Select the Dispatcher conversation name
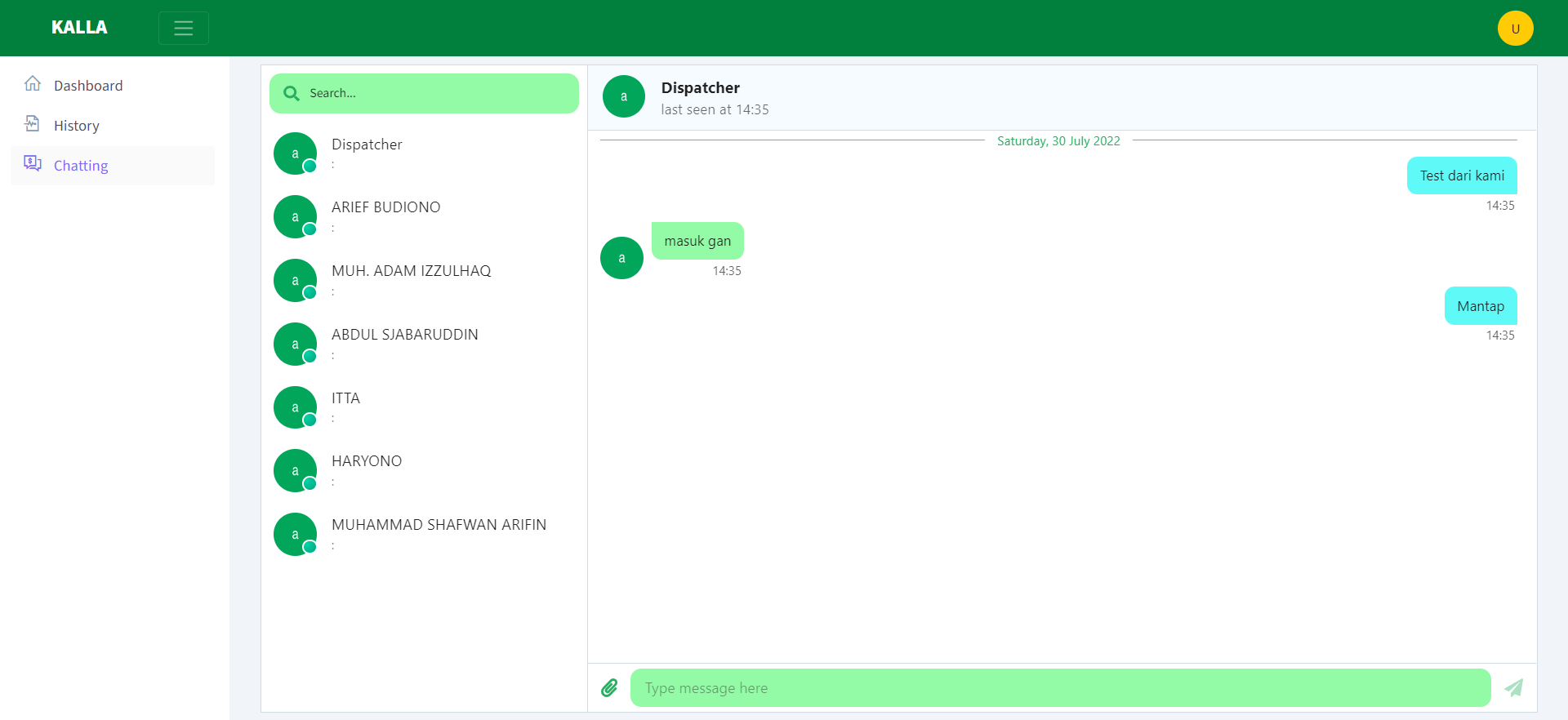 [367, 144]
